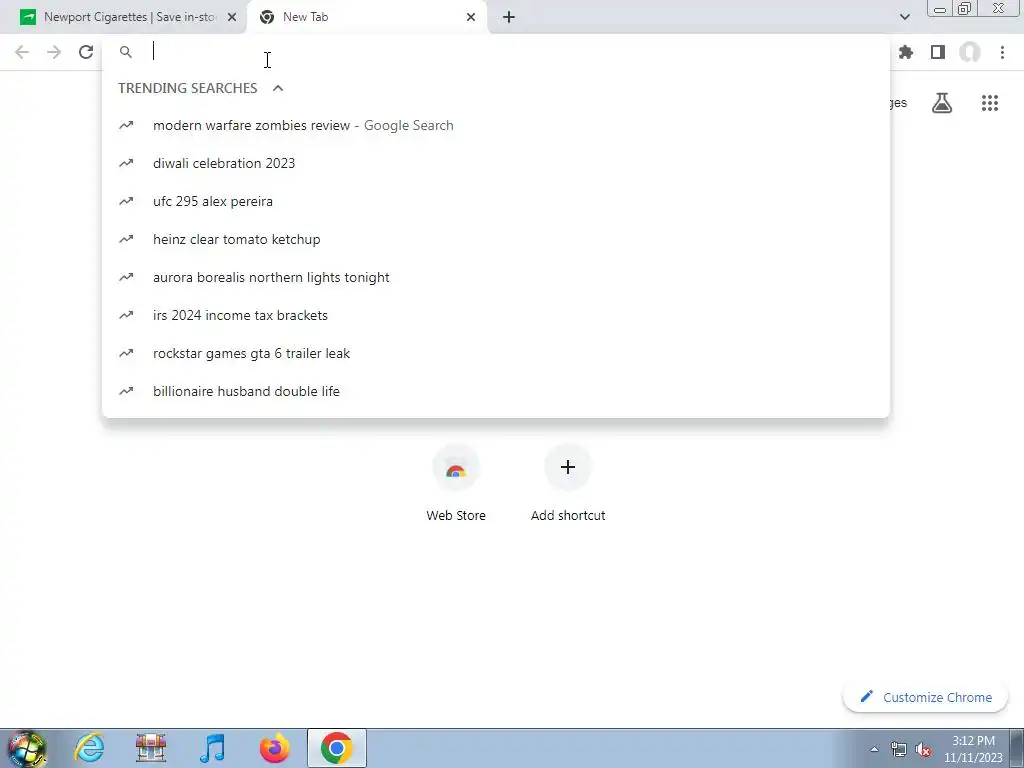Open the side panel icon

pos(938,52)
